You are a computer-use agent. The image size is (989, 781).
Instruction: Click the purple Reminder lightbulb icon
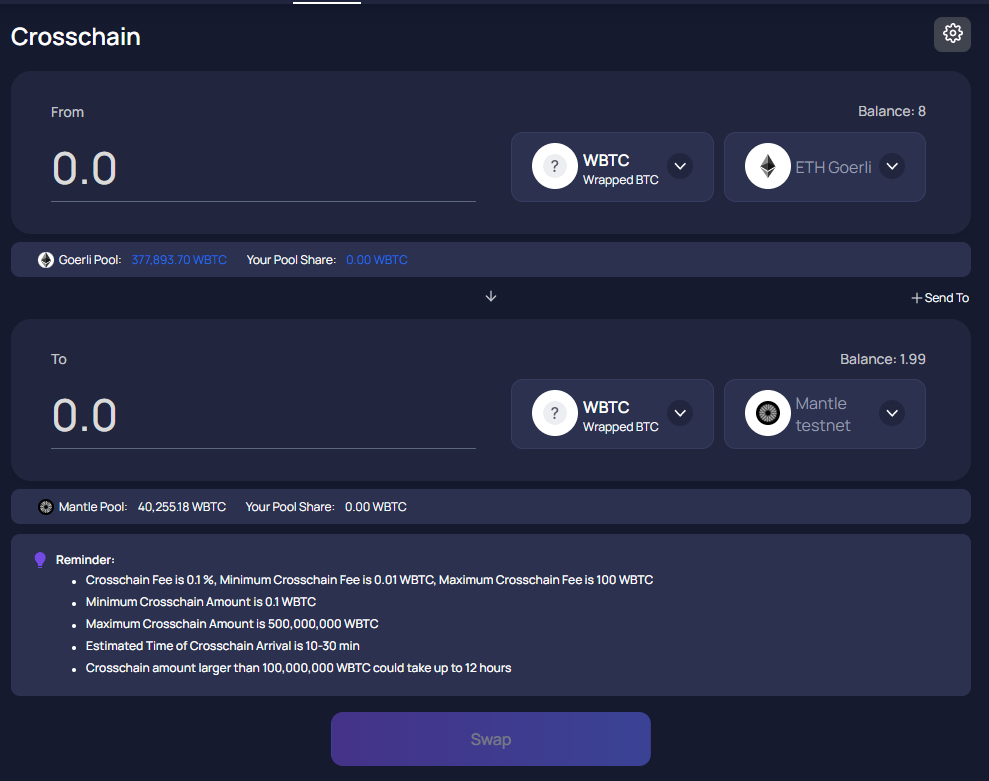(40, 560)
